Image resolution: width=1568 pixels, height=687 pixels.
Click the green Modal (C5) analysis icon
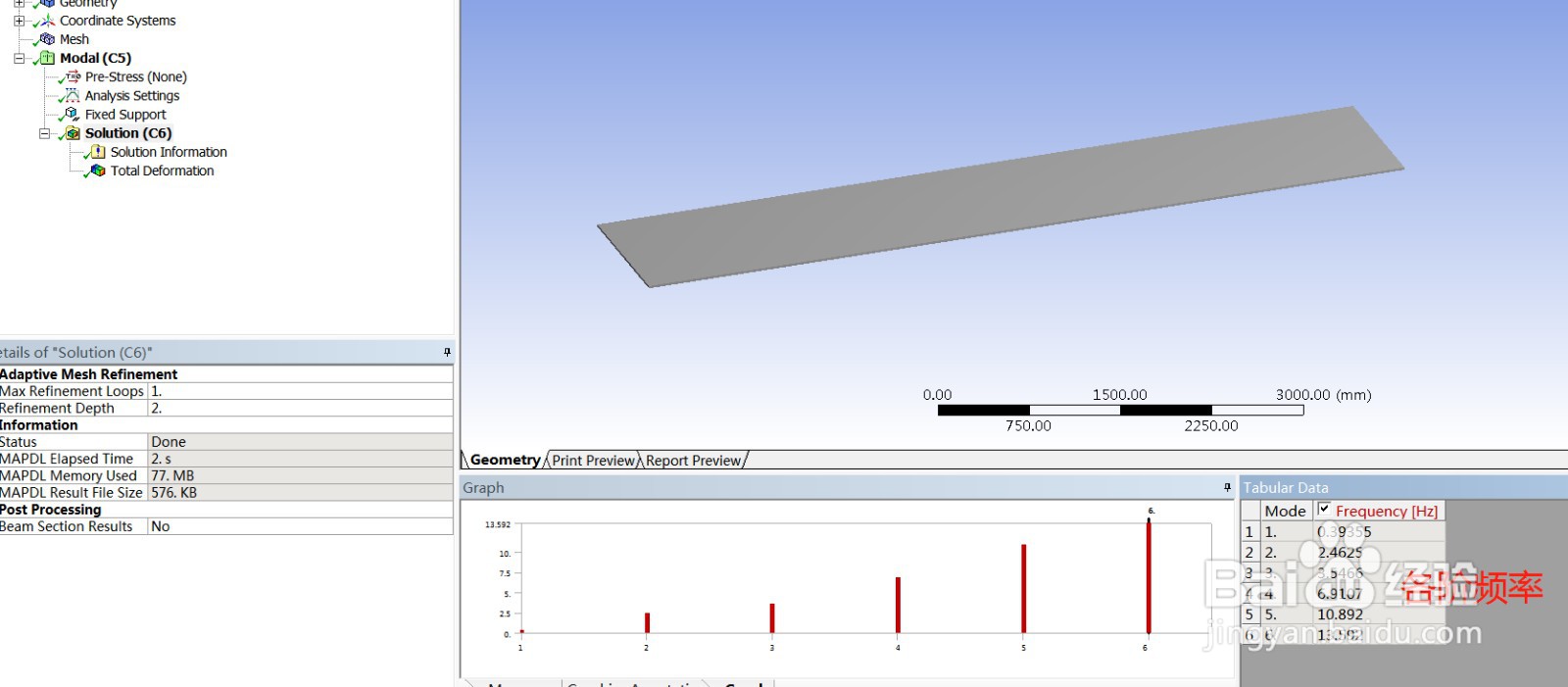pos(46,58)
